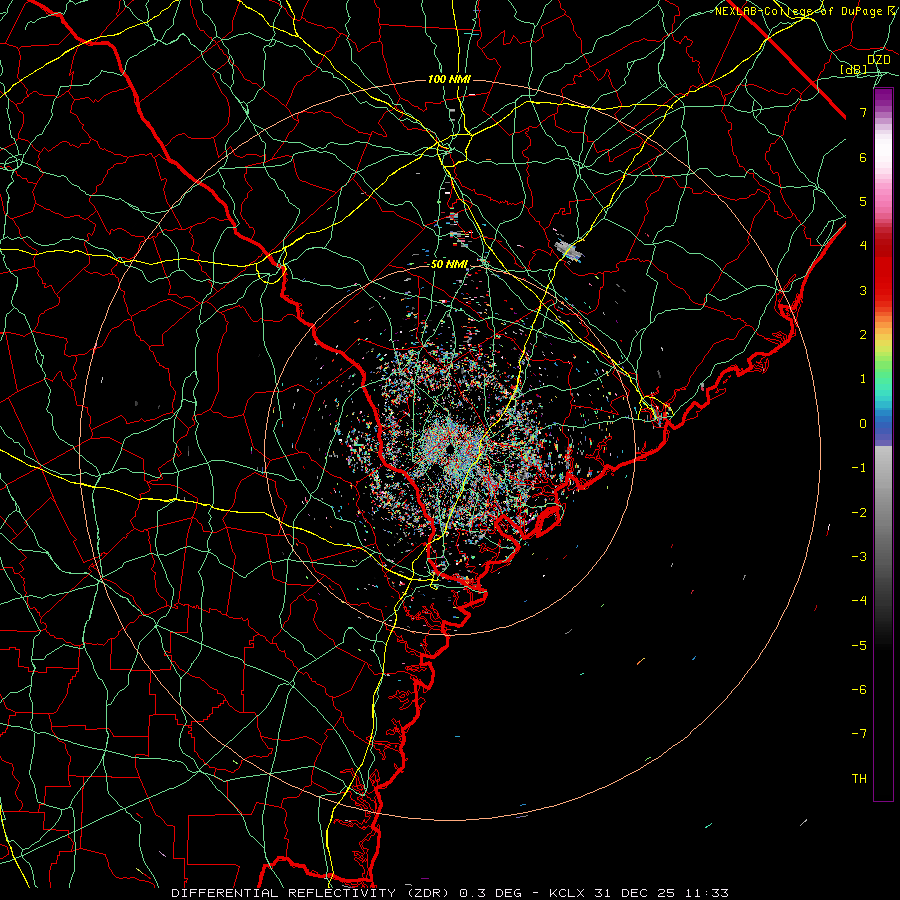The image size is (900, 900).
Task: Click the gray echo patch northeast of 50 NMI ring
Action: pos(568,250)
